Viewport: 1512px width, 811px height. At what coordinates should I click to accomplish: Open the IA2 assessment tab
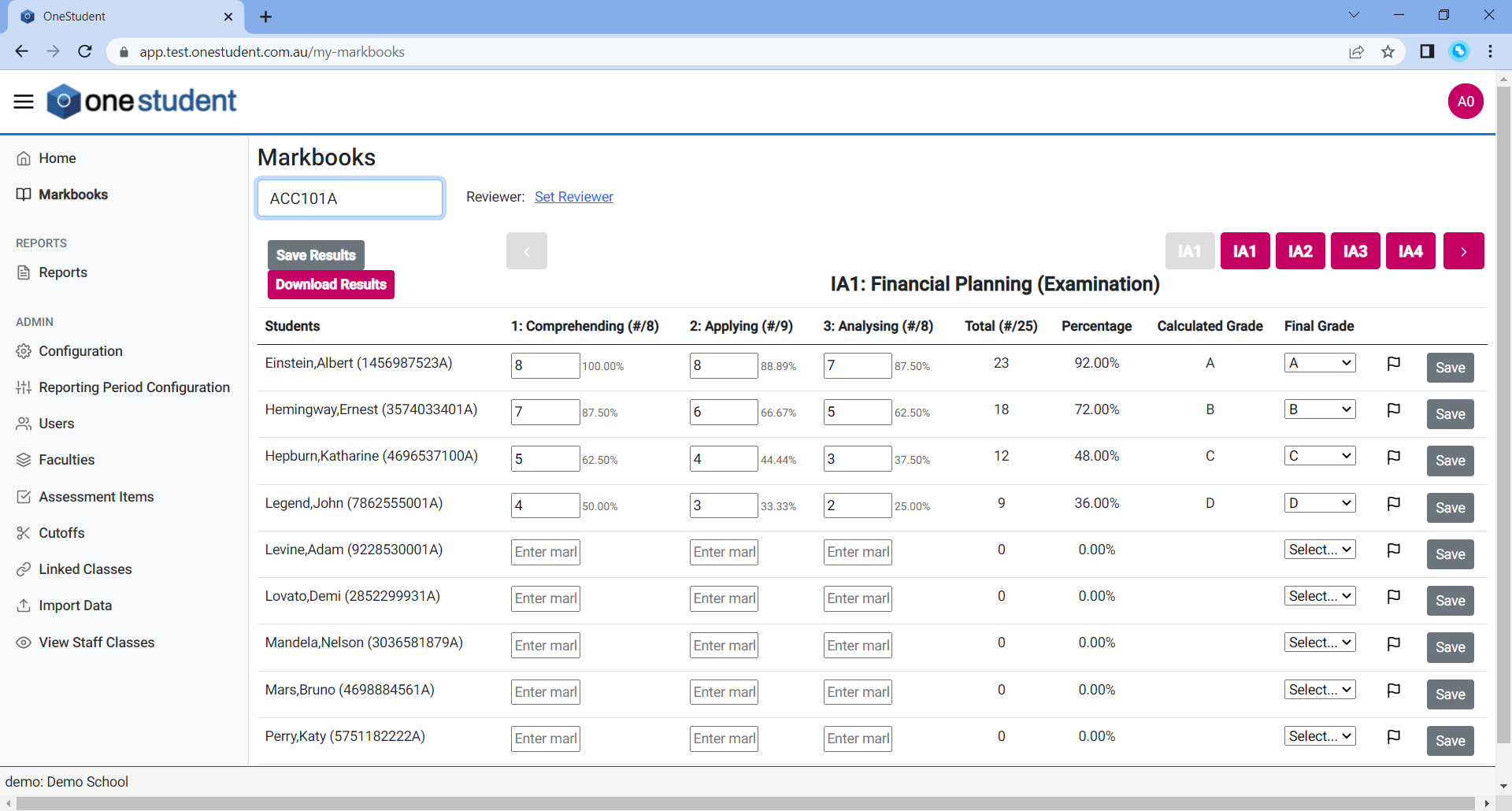(1299, 250)
